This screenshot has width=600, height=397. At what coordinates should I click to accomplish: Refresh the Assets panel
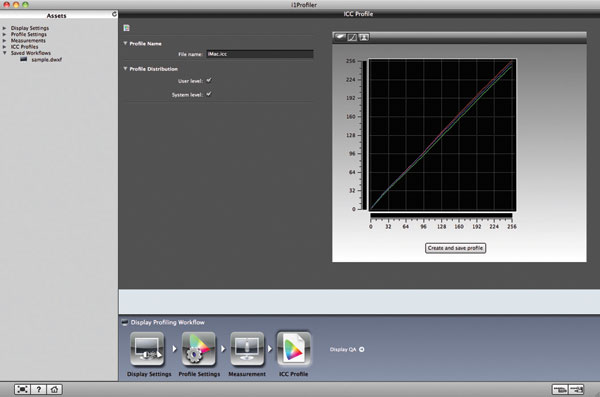114,14
